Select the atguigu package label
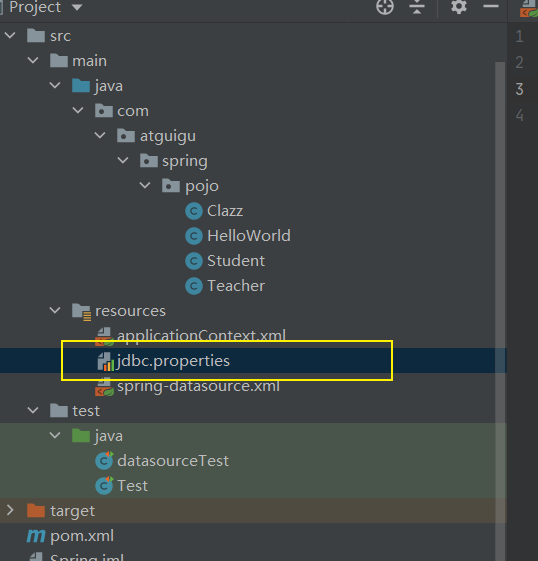 coord(168,137)
